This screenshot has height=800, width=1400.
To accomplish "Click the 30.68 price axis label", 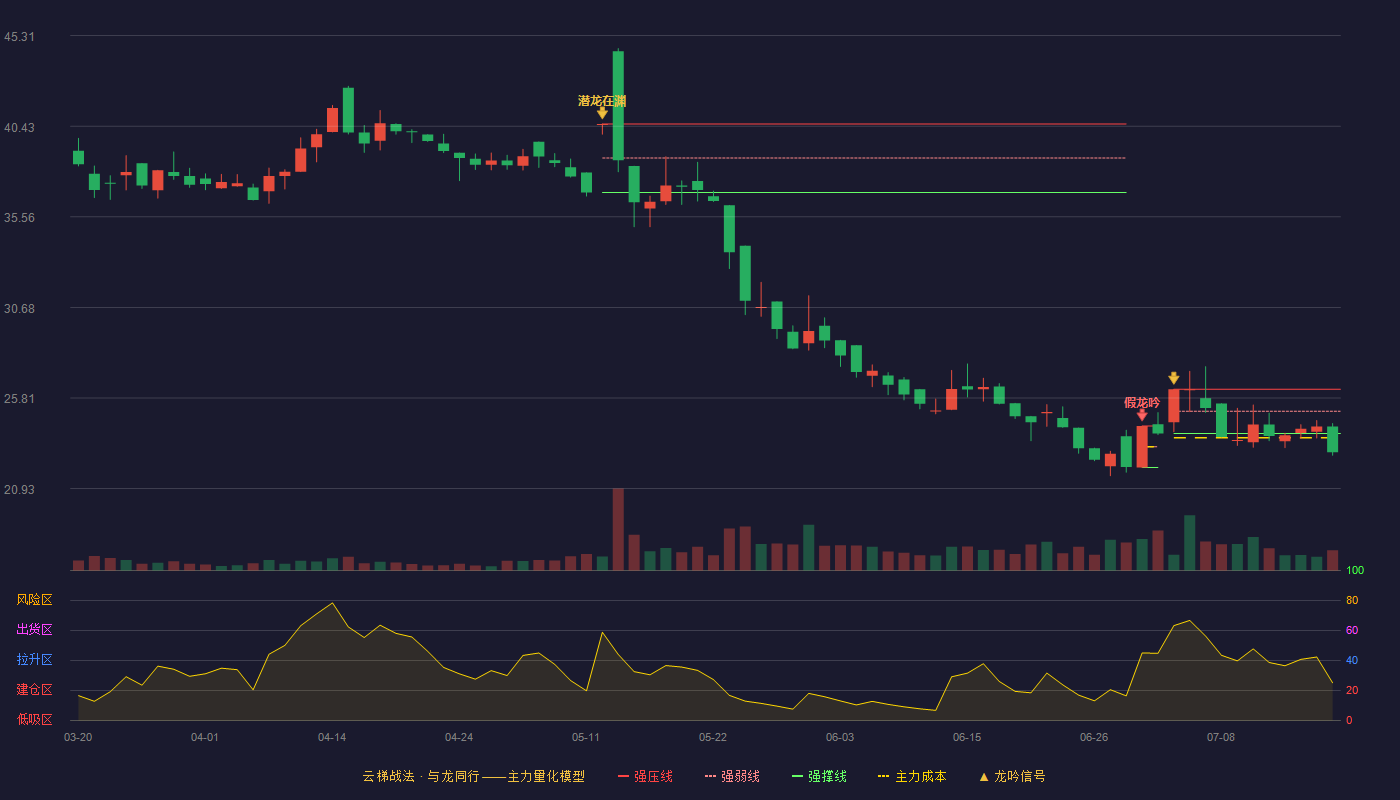I will point(20,308).
